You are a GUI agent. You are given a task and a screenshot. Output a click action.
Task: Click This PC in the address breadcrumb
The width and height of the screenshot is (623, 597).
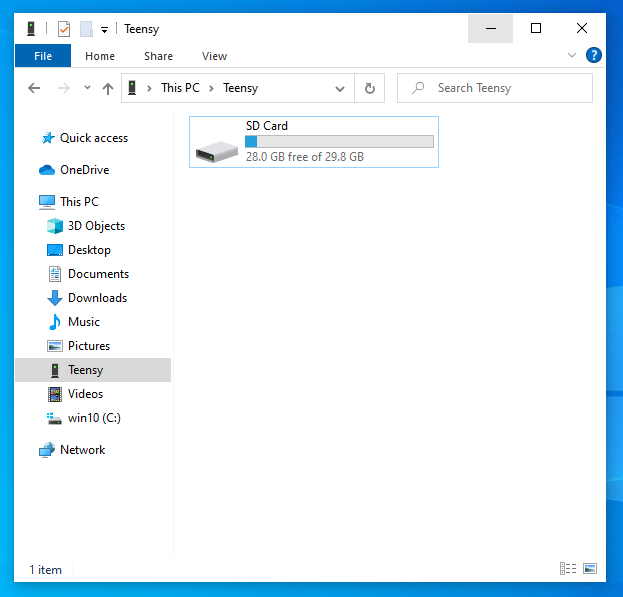(180, 88)
